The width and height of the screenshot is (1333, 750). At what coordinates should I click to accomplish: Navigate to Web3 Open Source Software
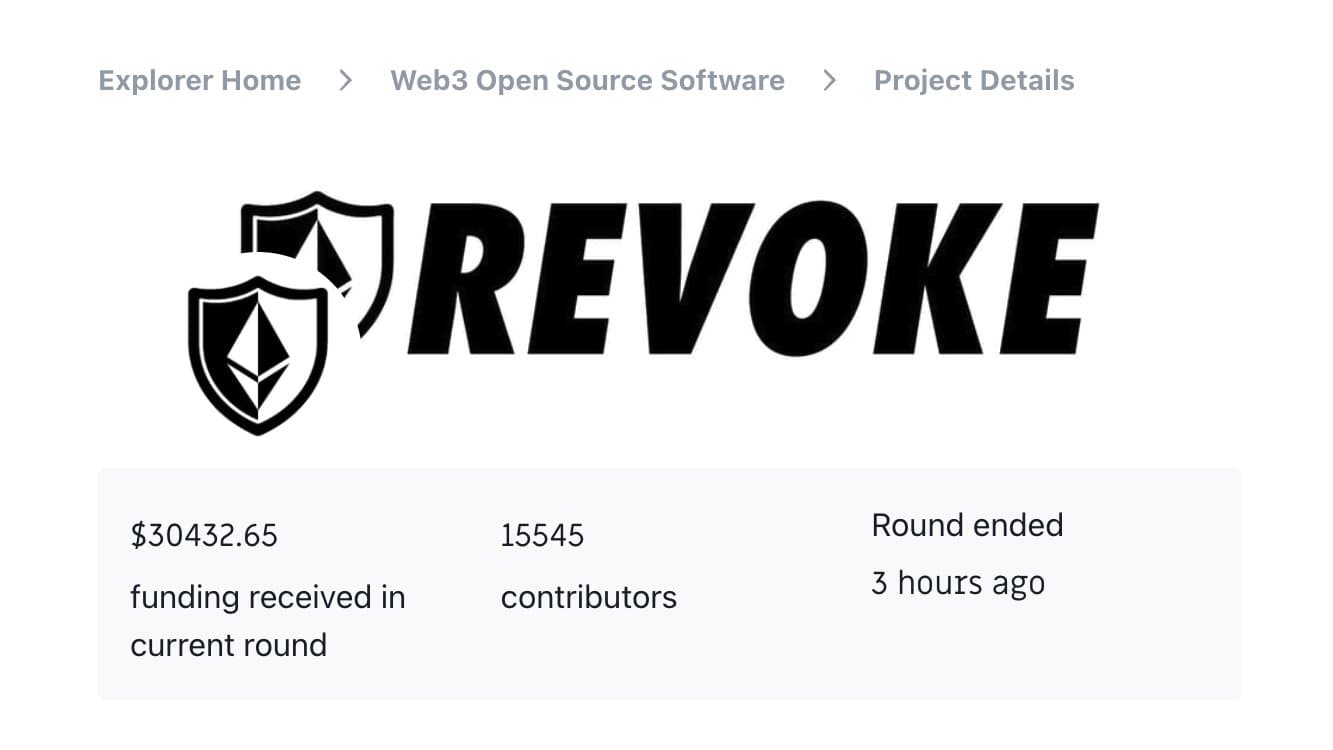point(588,80)
